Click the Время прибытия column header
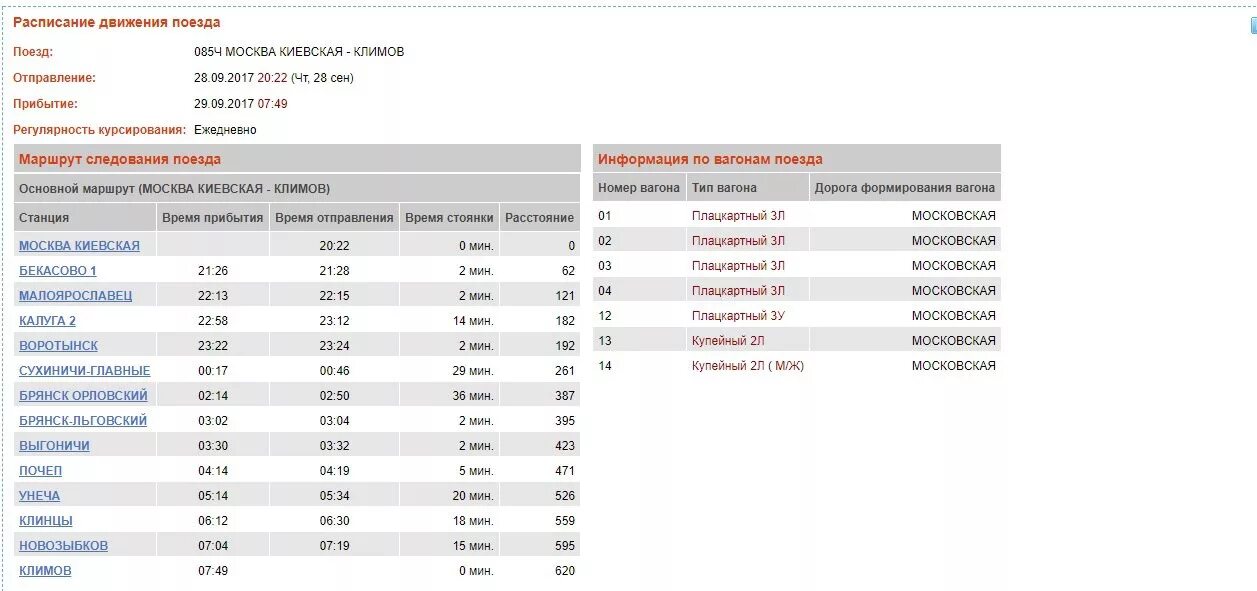Viewport: 1257px width, 591px height. 212,218
